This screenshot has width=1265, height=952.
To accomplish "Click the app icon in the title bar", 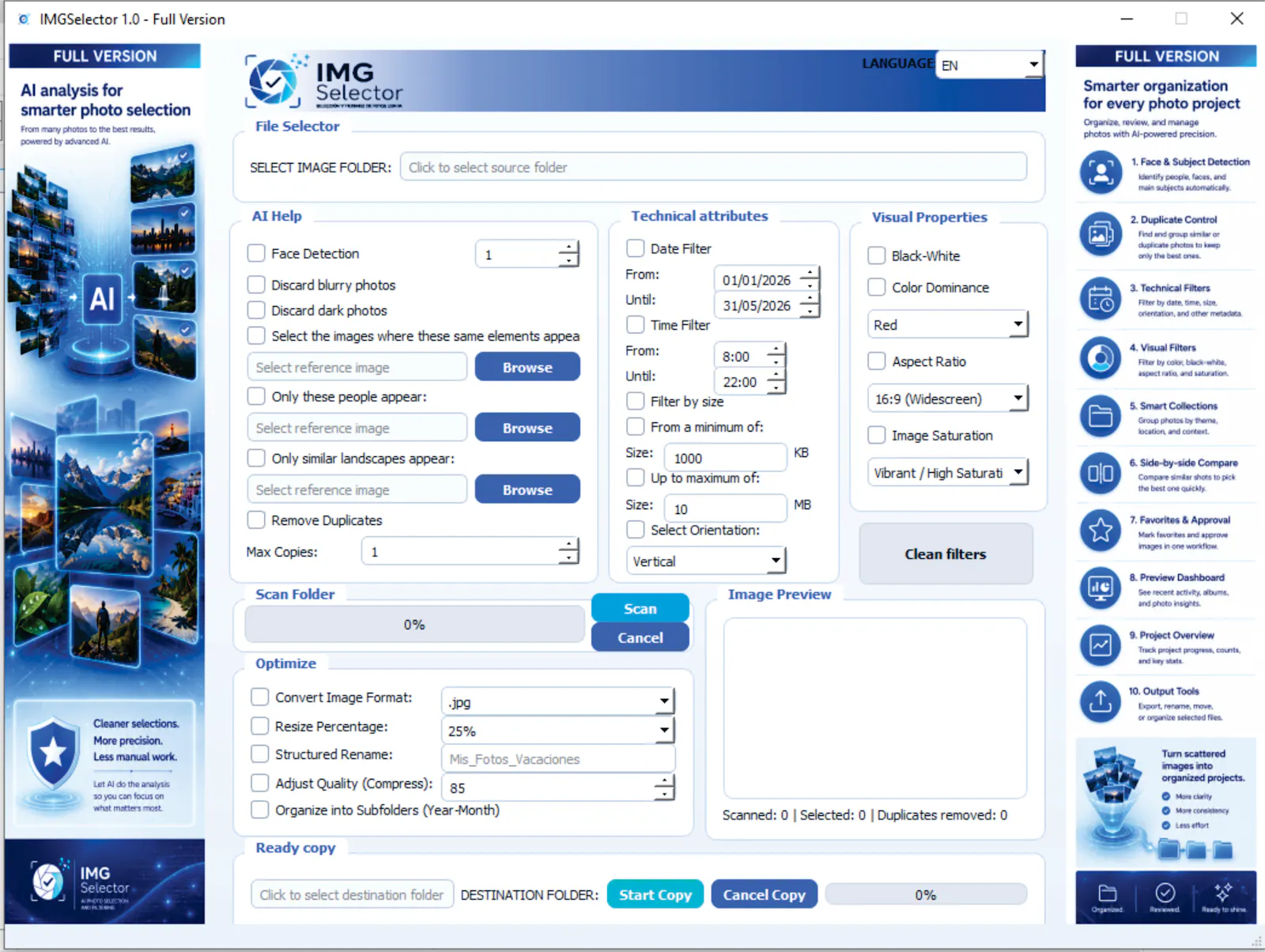I will 24,19.
